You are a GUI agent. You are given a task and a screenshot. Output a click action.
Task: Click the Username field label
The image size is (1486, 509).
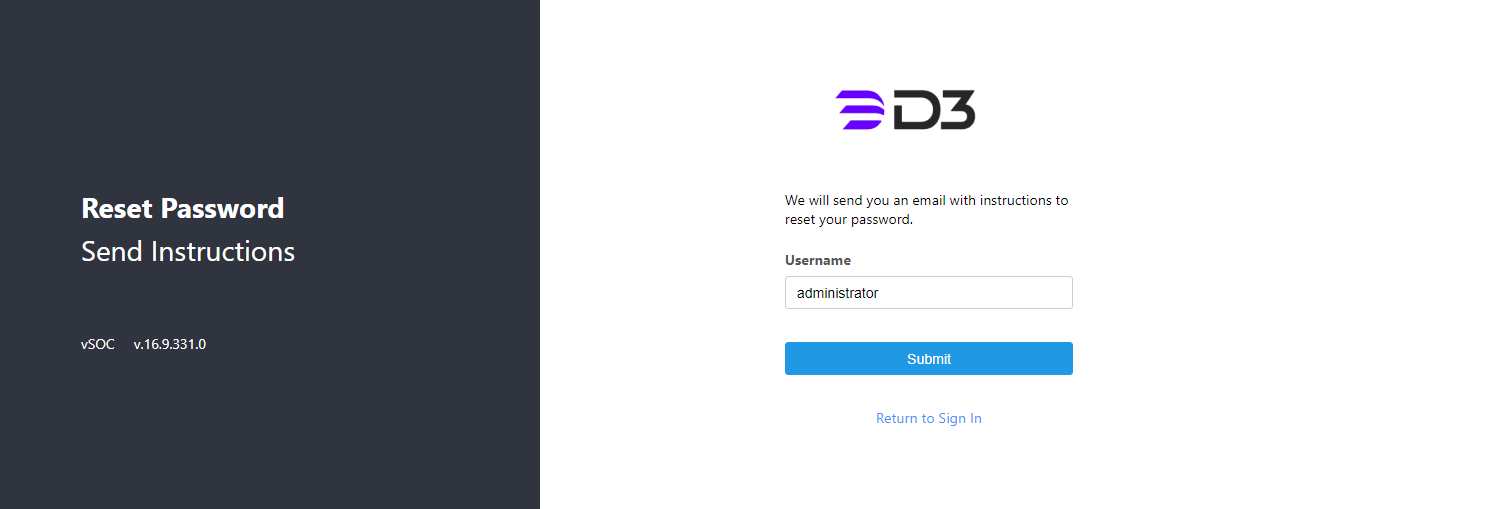818,260
